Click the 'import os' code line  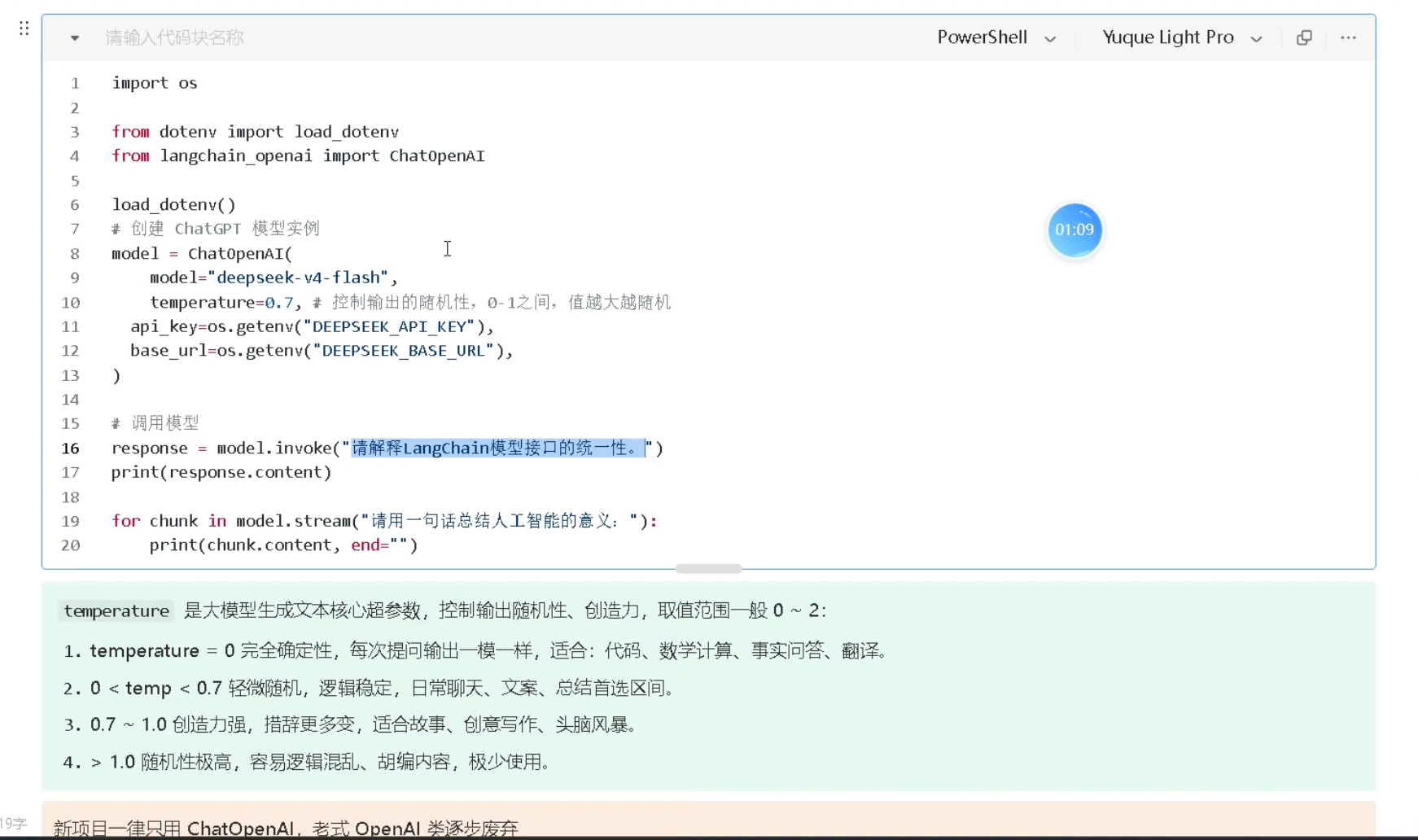(155, 83)
